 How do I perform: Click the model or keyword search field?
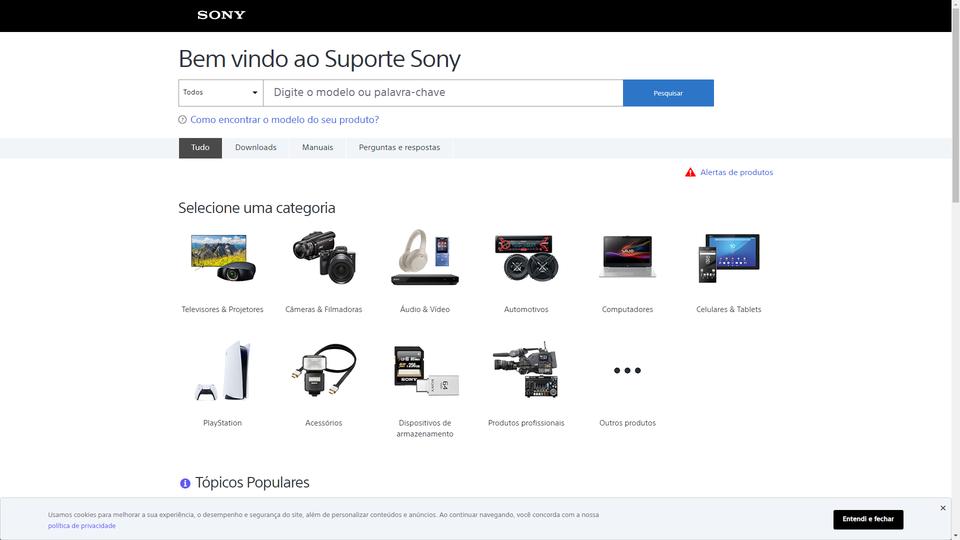443,93
